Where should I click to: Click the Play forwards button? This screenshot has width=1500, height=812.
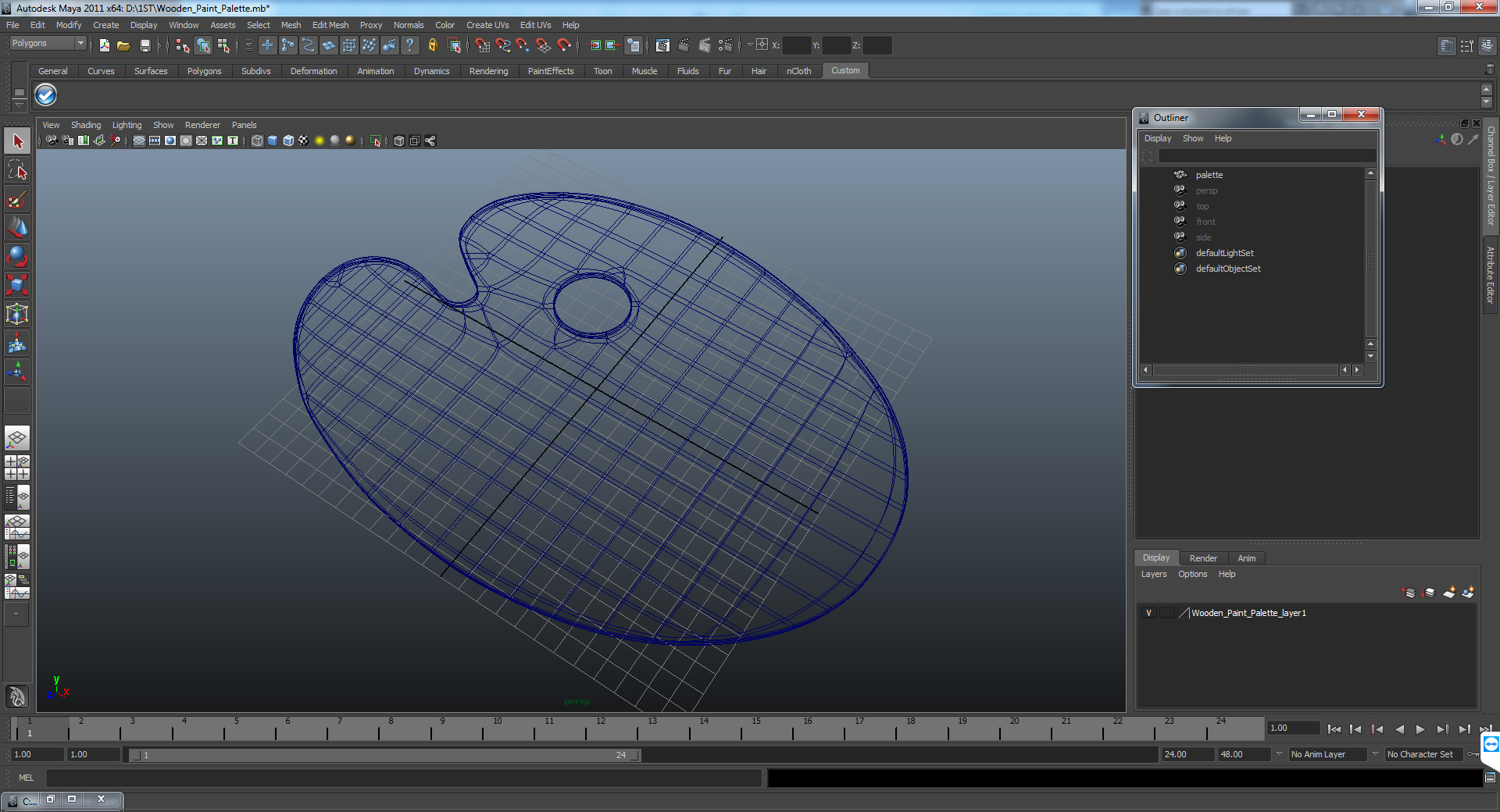coord(1420,729)
